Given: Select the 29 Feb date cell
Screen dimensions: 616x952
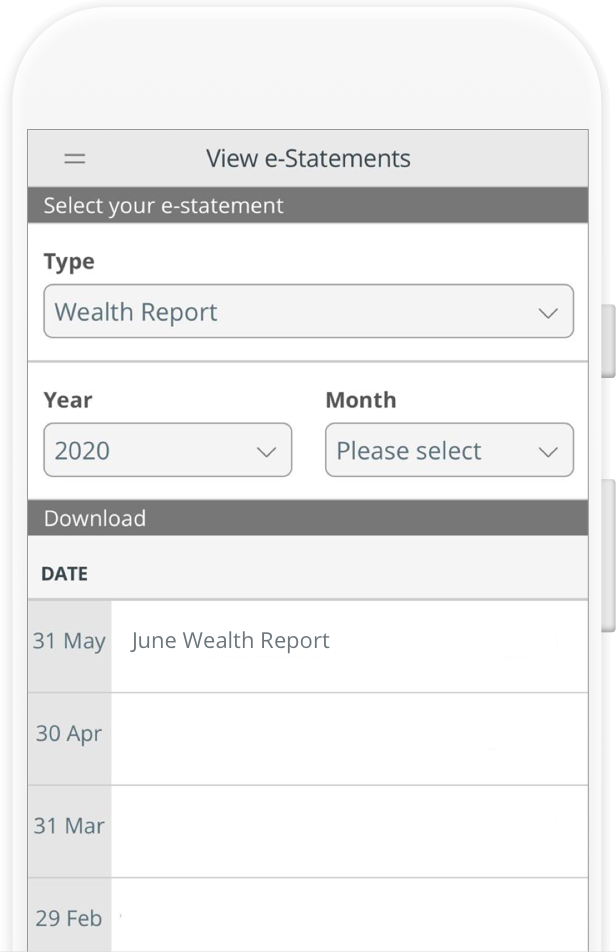Looking at the screenshot, I should (x=69, y=915).
